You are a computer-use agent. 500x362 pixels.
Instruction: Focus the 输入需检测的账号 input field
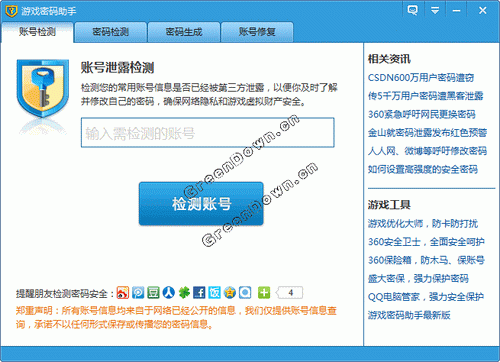click(x=207, y=132)
